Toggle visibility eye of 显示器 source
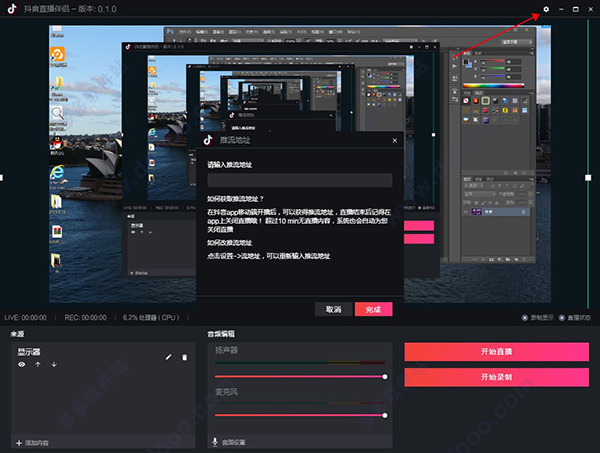This screenshot has width=600, height=453. (22, 364)
